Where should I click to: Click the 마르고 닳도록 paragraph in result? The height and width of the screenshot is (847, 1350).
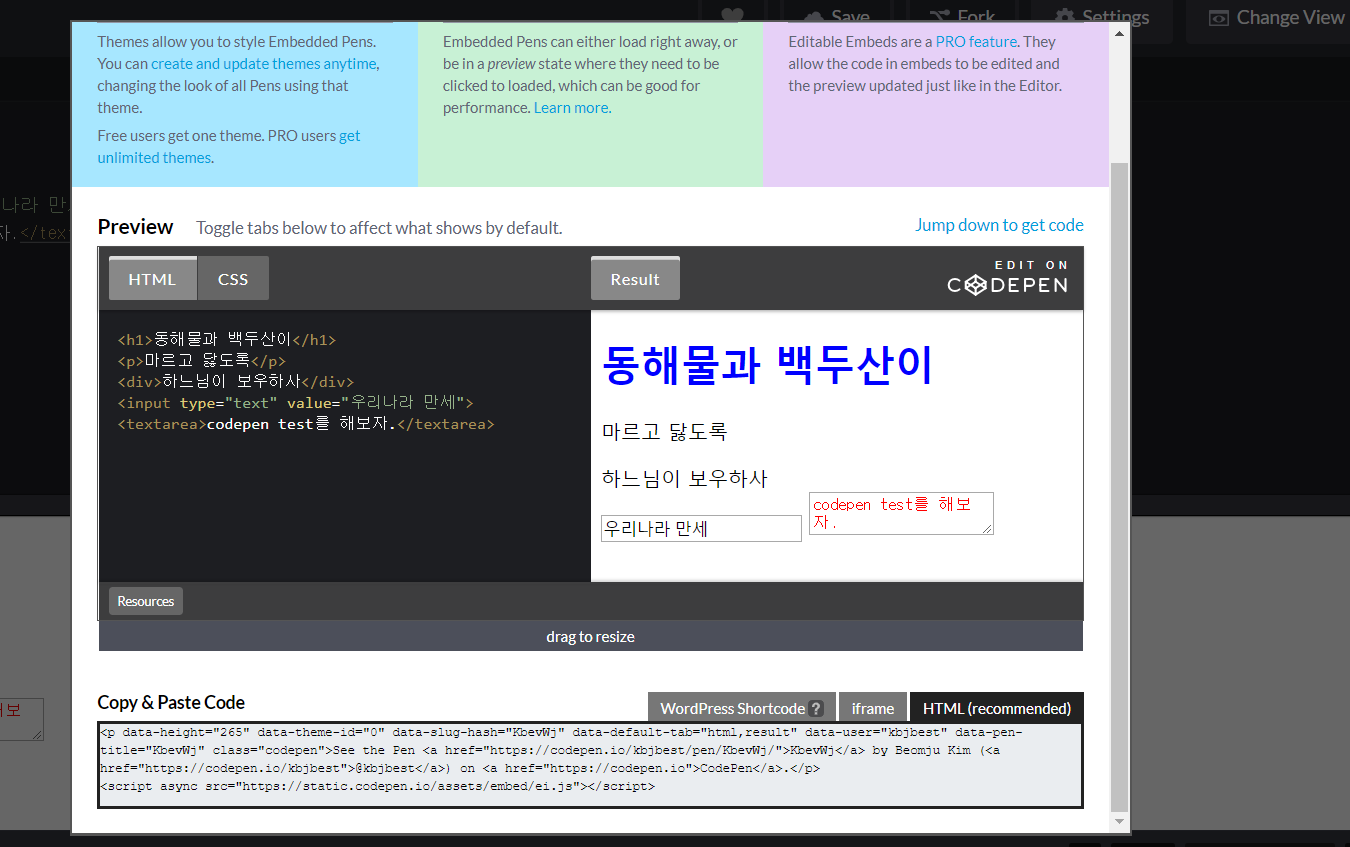pyautogui.click(x=664, y=432)
